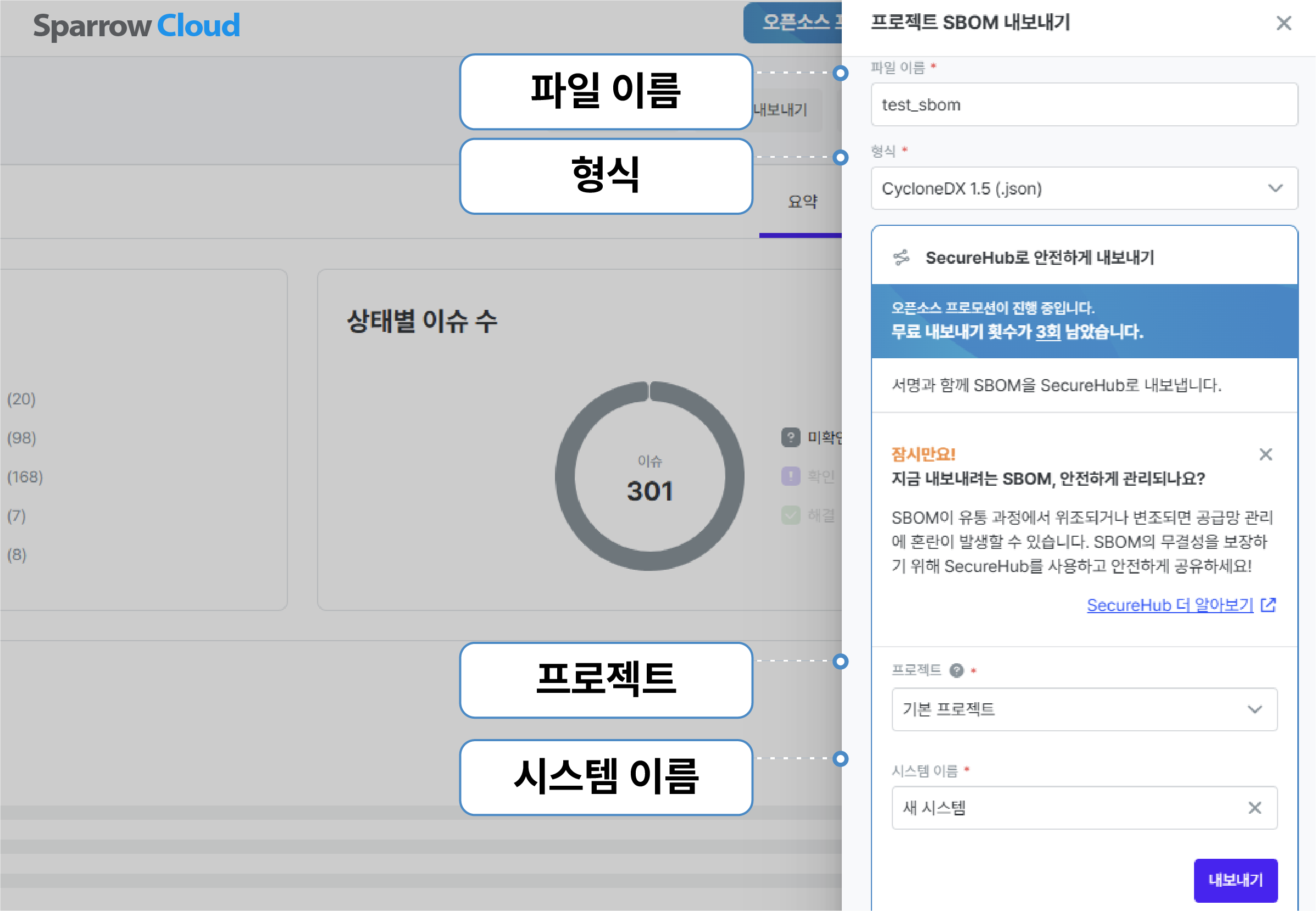
Task: Click the 파일 이름 input containing test_sbom
Action: (x=1084, y=104)
